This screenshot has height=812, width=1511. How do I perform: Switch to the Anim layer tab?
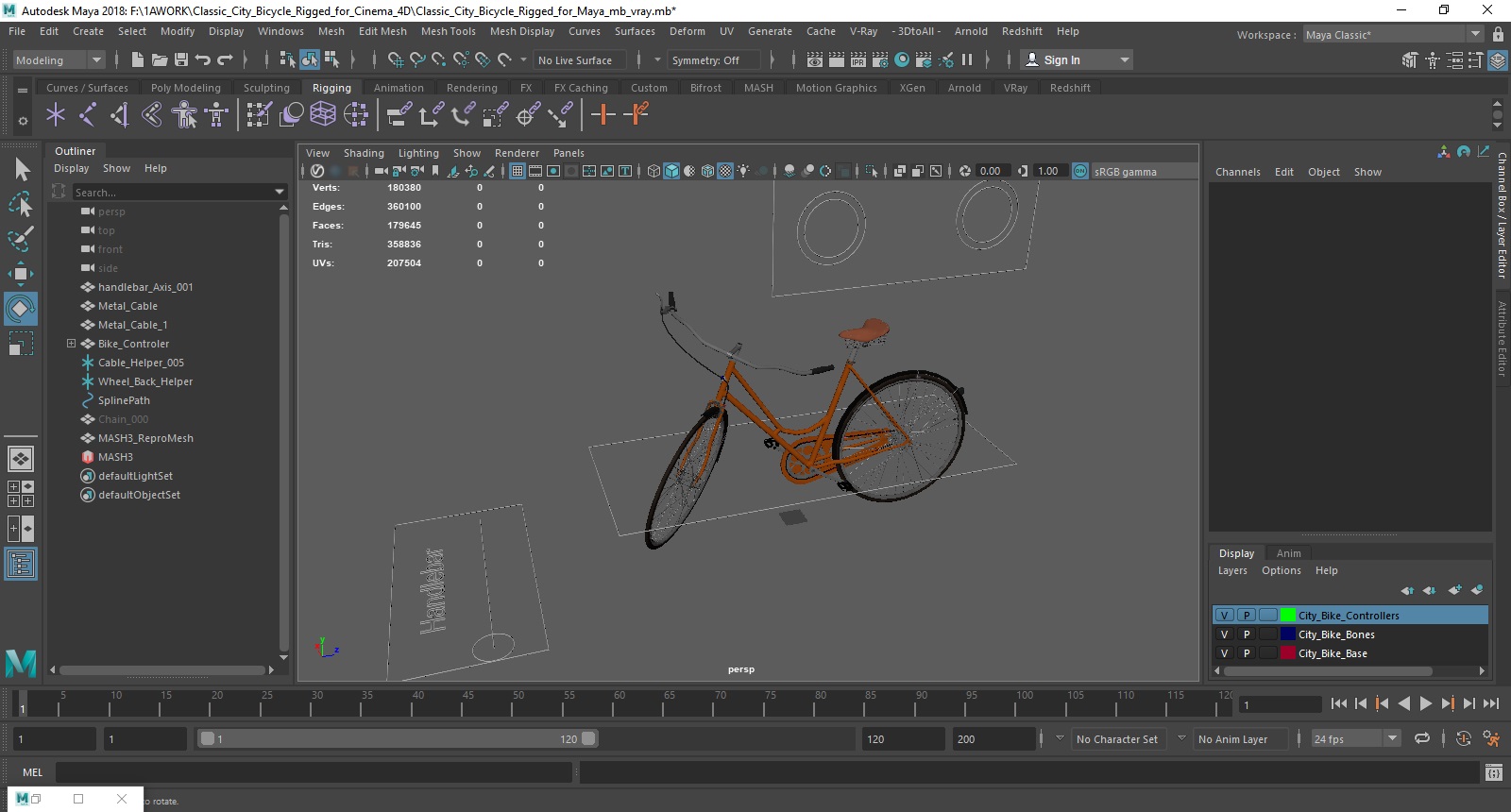1288,553
